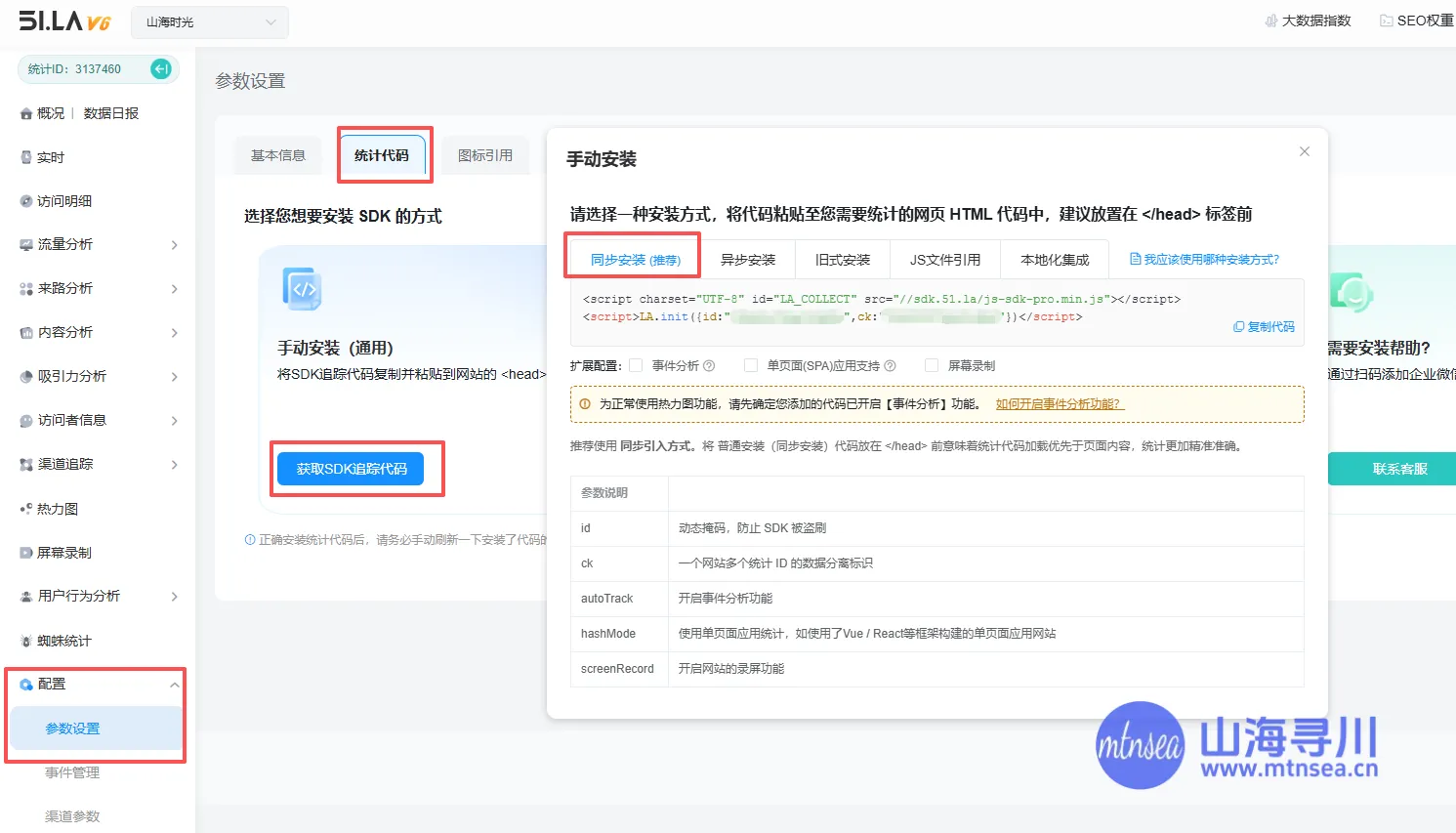Select the JS文件引用 tab
1456x833 pixels.
pos(945,260)
